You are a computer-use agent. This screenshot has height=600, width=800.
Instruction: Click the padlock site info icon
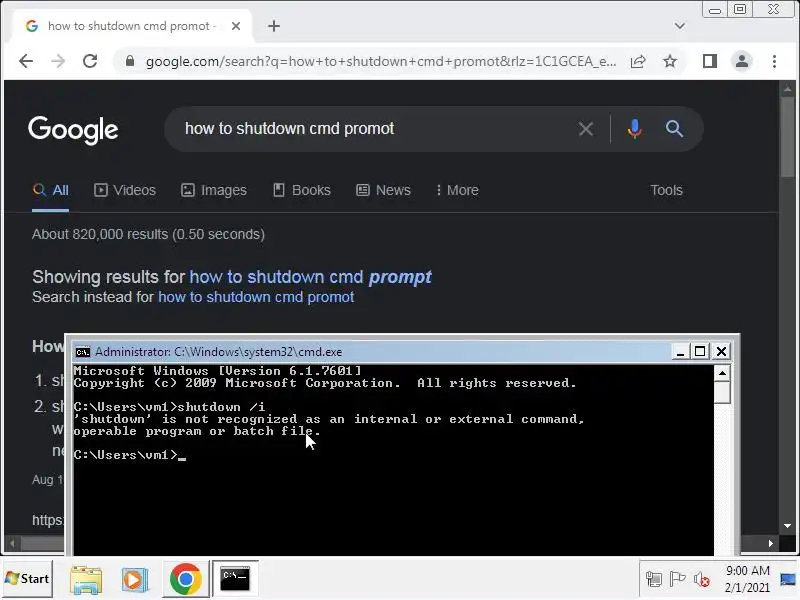pyautogui.click(x=130, y=62)
